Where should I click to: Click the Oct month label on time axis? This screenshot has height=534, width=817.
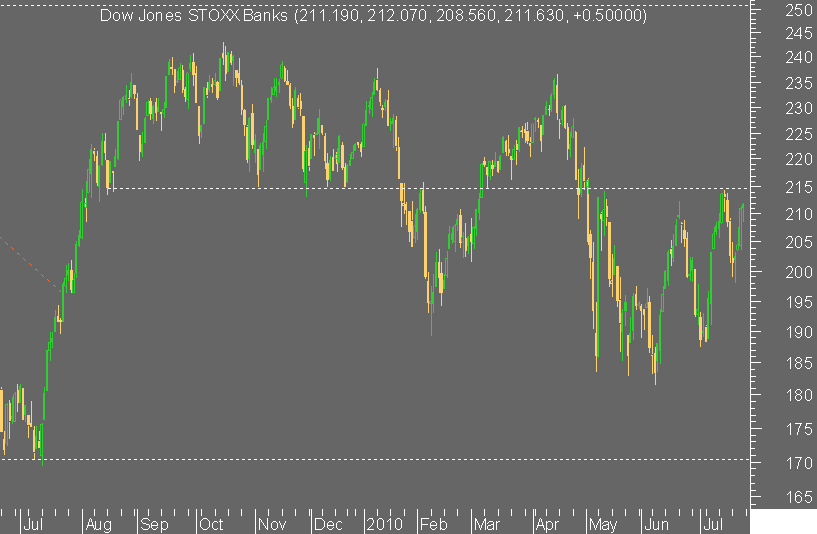211,525
